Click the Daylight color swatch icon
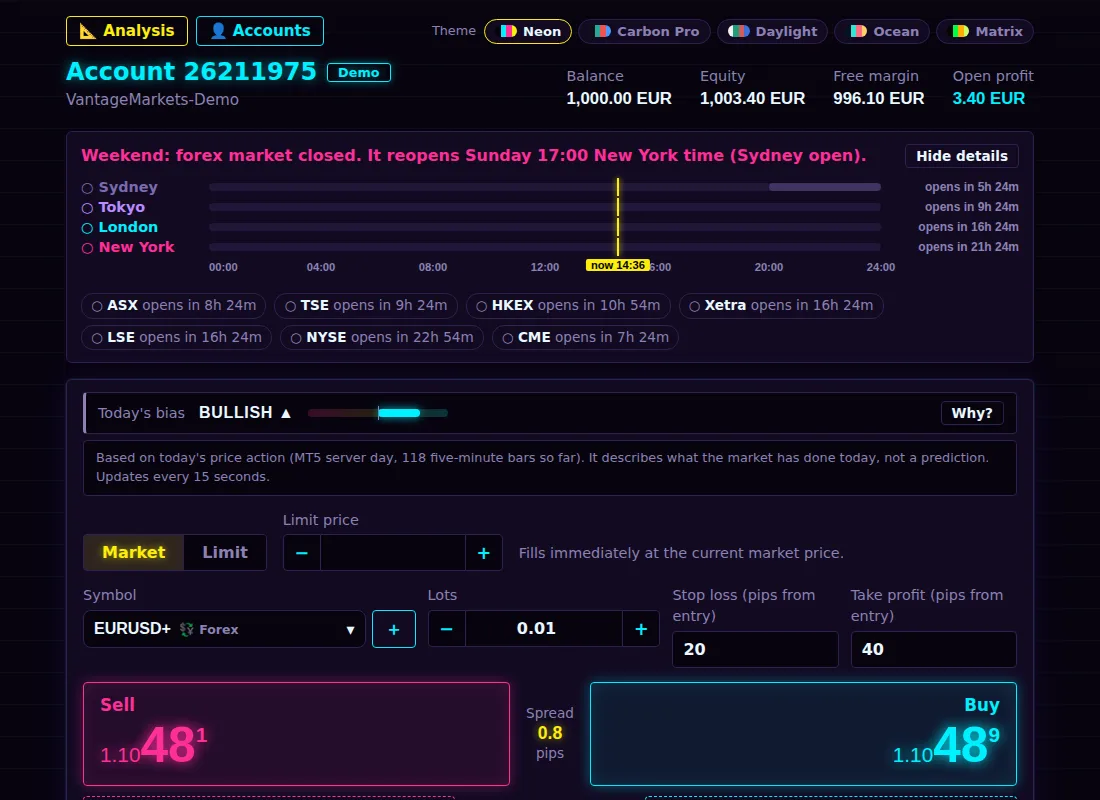Screen dimensions: 1100x800 pyautogui.click(x=739, y=32)
